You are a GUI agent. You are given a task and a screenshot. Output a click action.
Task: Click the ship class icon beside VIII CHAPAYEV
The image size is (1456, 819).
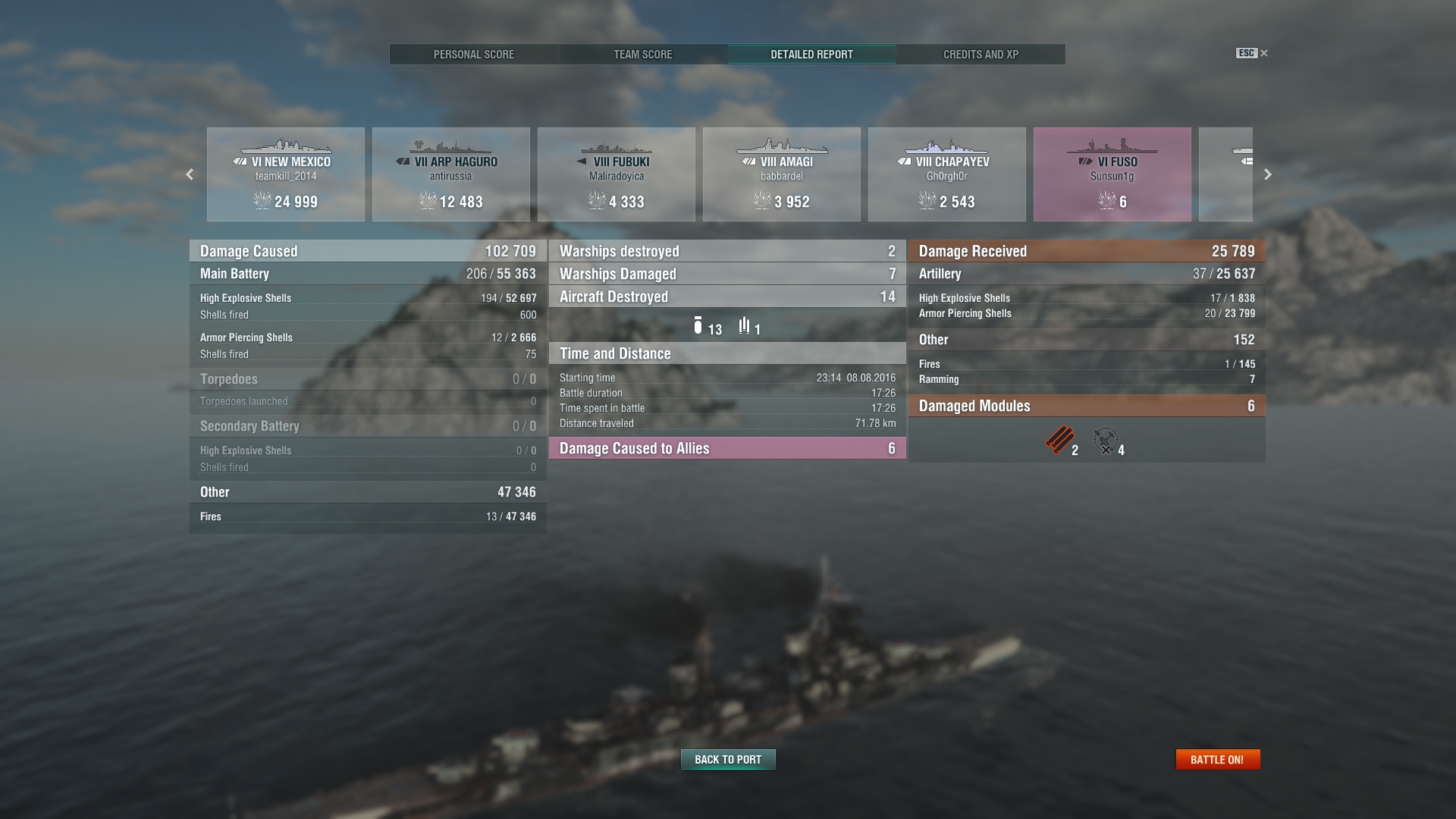click(904, 162)
